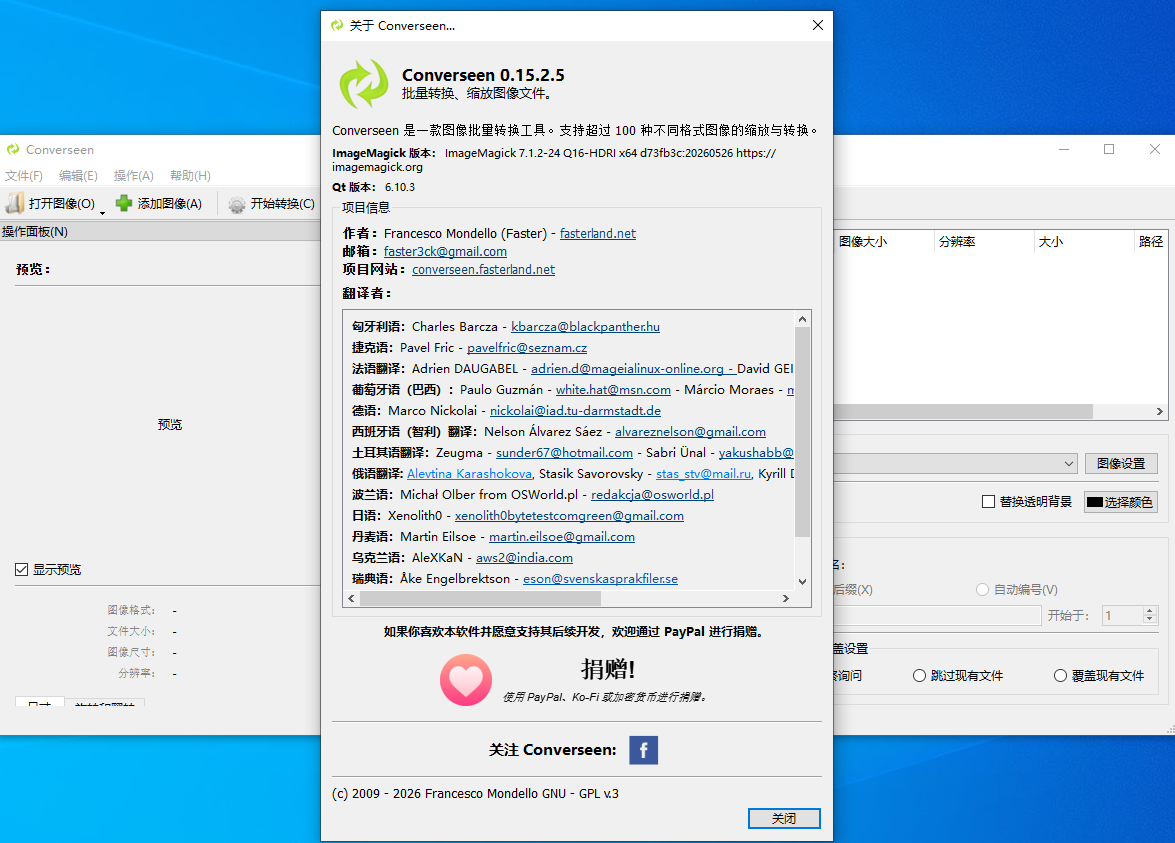Click the file list horizontal scrollbar thumb
The width and height of the screenshot is (1175, 843).
coord(963,411)
